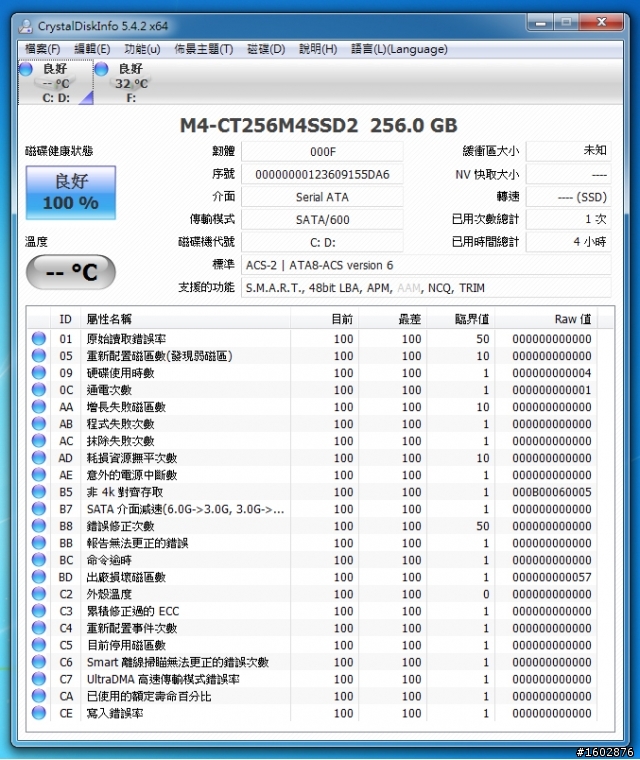Click threshold value 0 in C2 row
The image size is (640, 760).
pos(486,594)
